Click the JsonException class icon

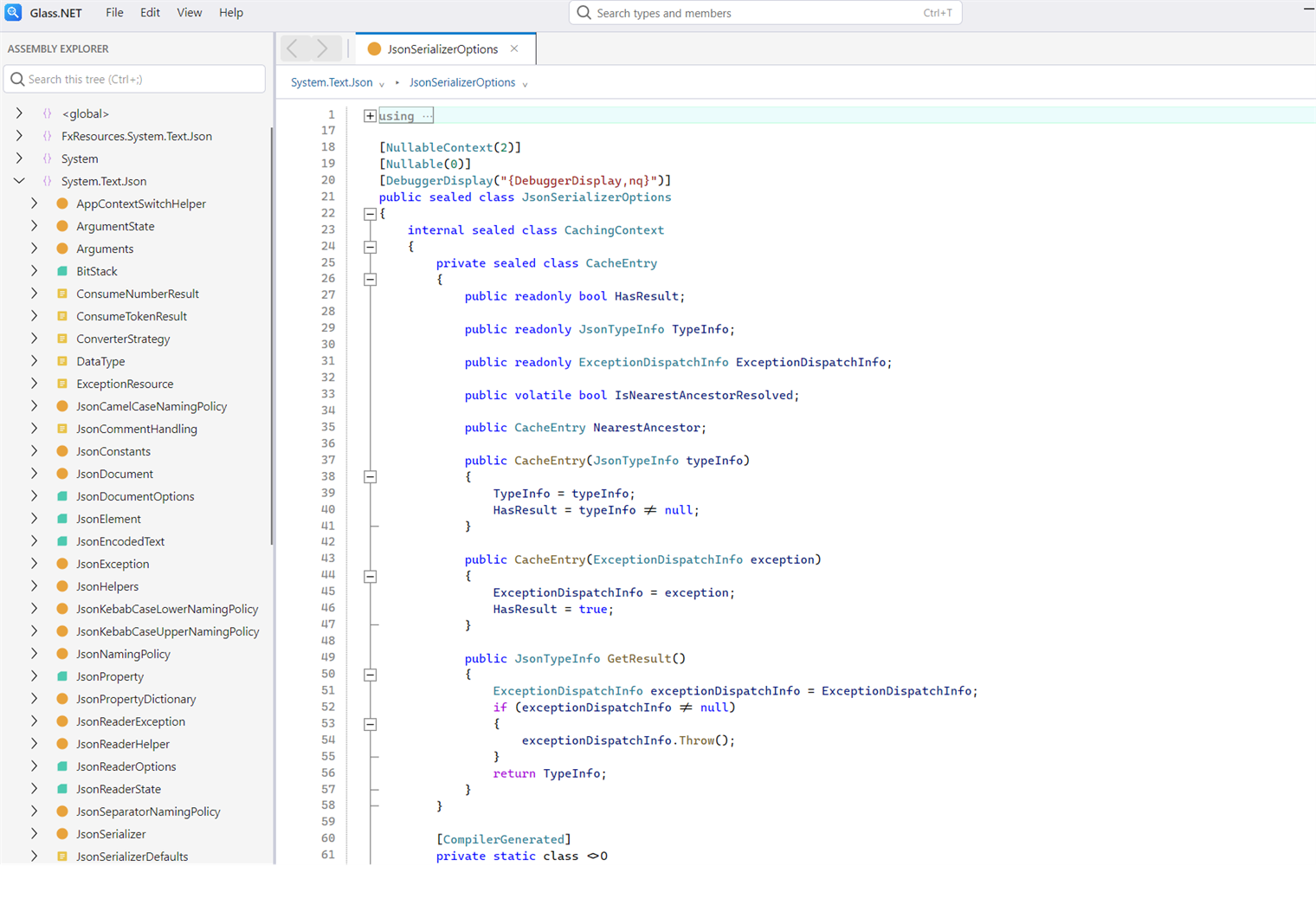click(62, 564)
